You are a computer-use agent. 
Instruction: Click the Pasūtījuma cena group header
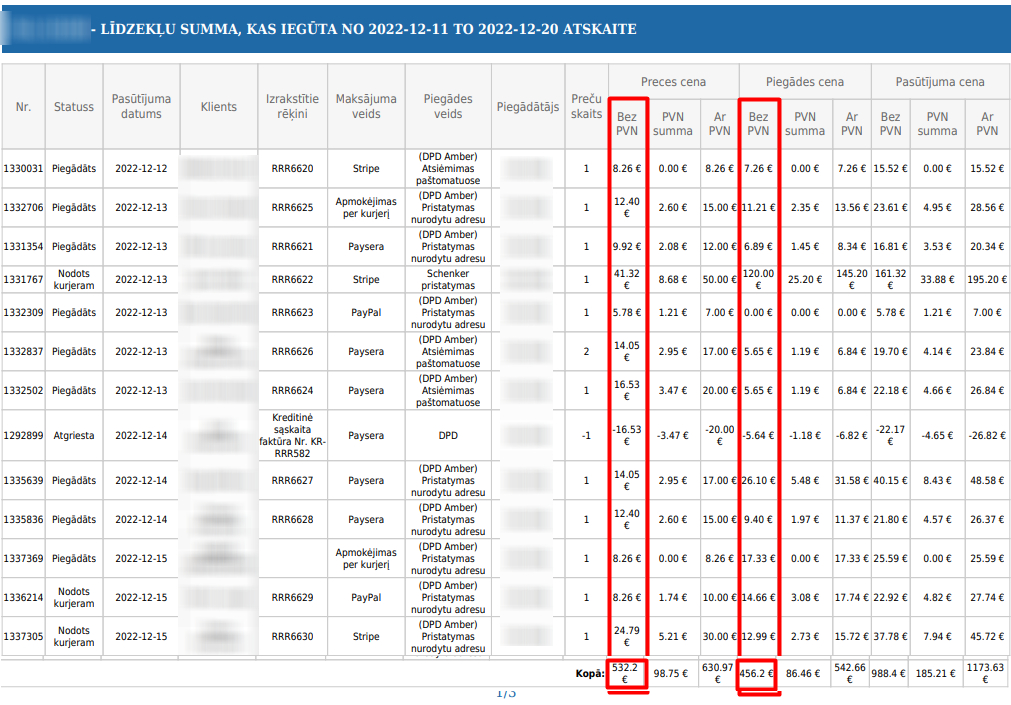[940, 82]
